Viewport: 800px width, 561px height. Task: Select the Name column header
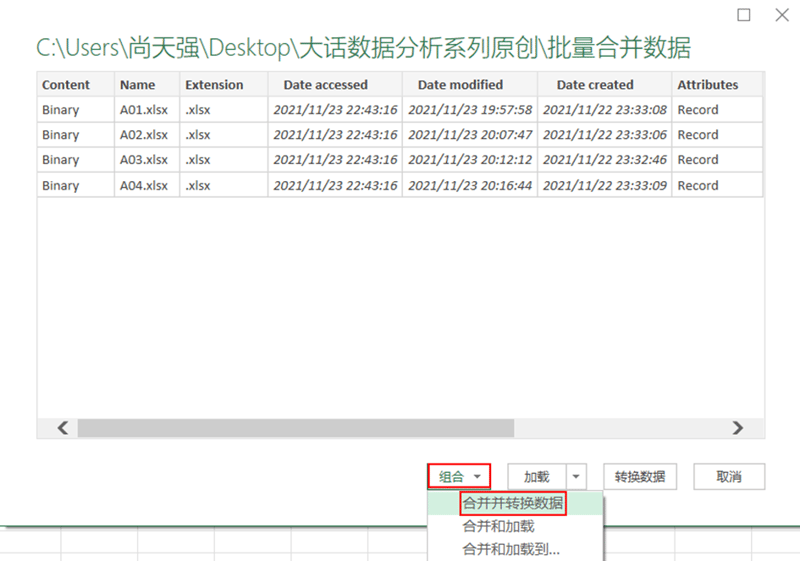147,85
